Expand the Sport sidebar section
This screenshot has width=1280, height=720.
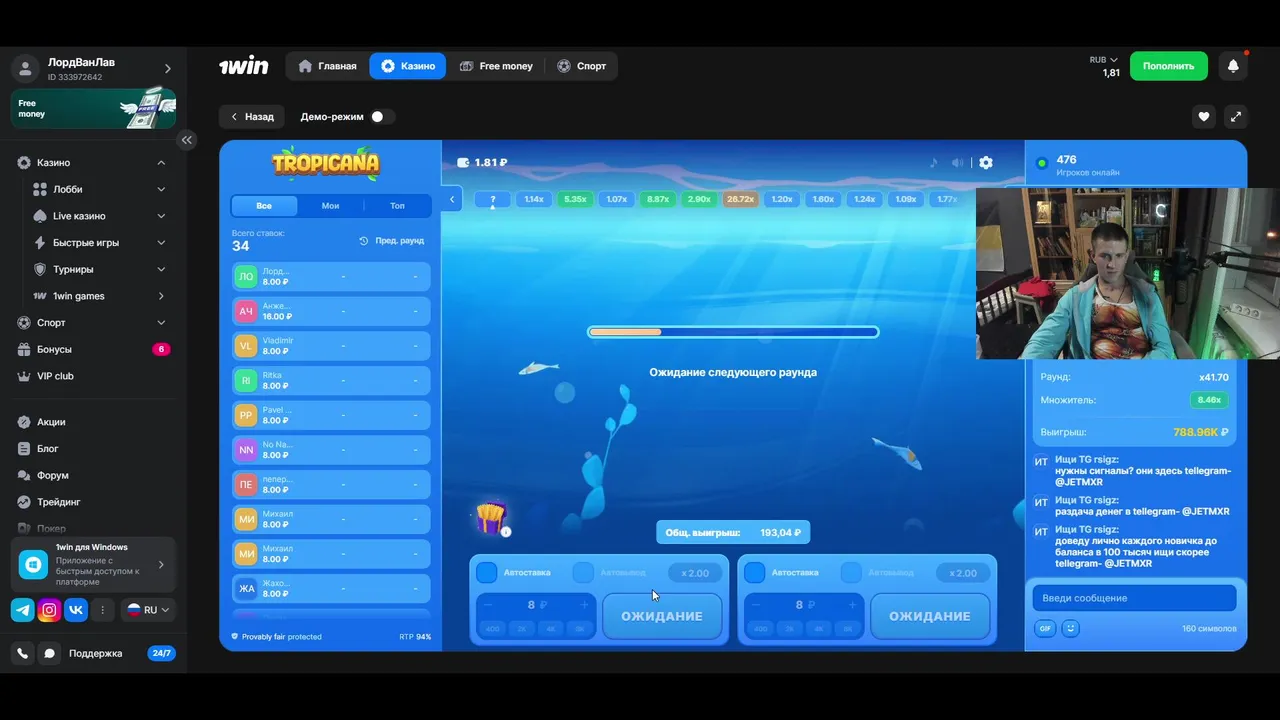(x=161, y=323)
